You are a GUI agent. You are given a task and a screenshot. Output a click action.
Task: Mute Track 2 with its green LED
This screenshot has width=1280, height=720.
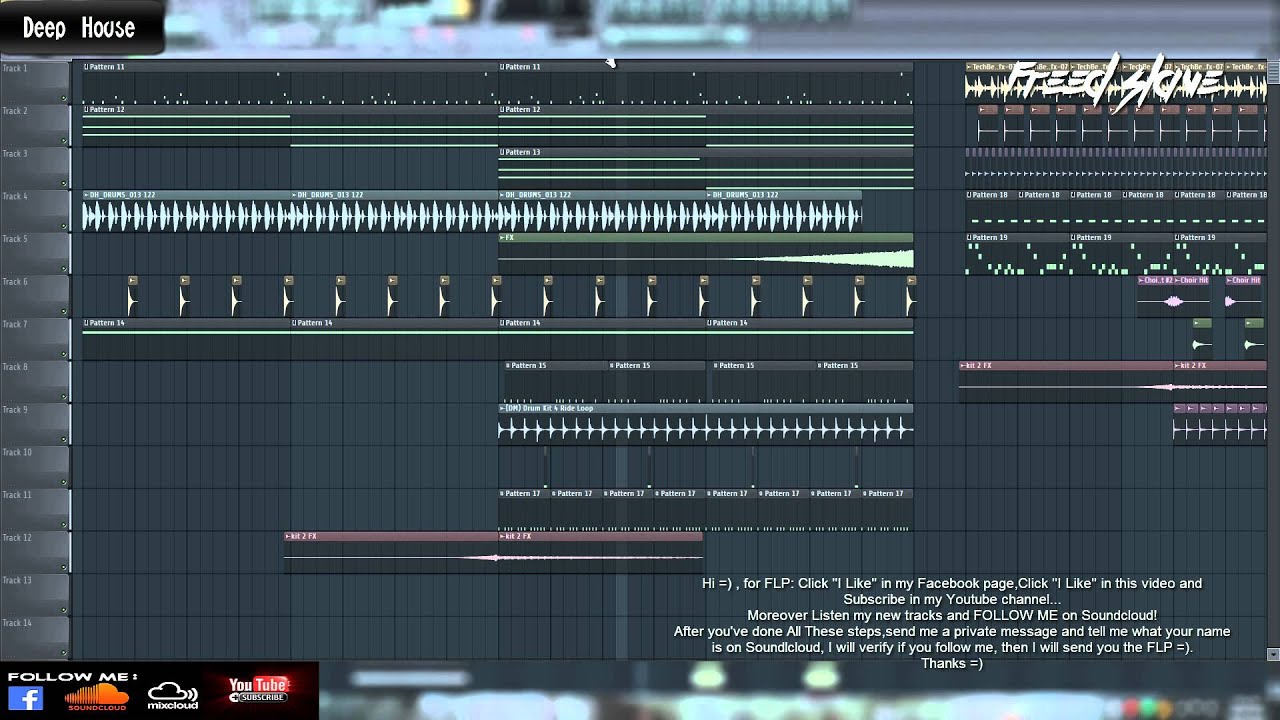pos(64,141)
